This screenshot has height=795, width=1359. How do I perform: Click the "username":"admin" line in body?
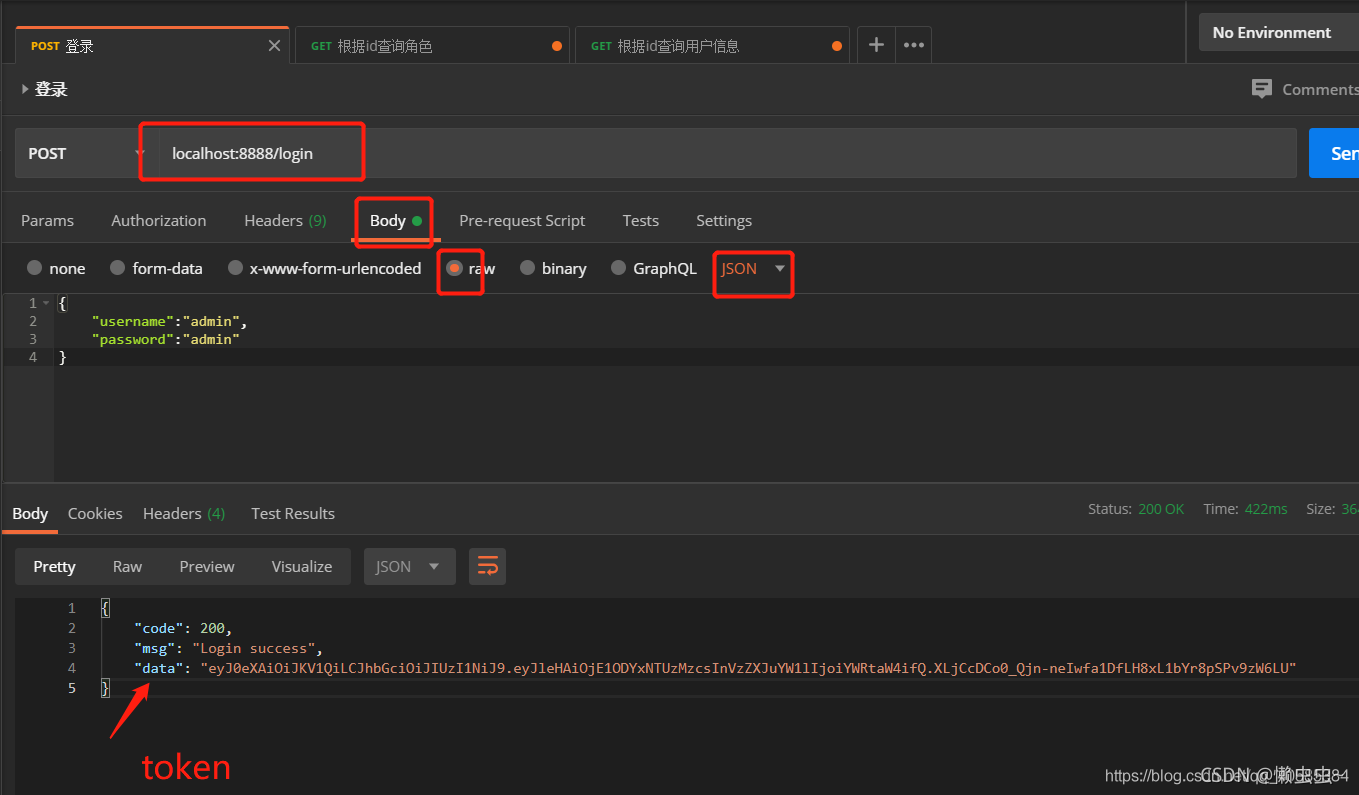[168, 321]
